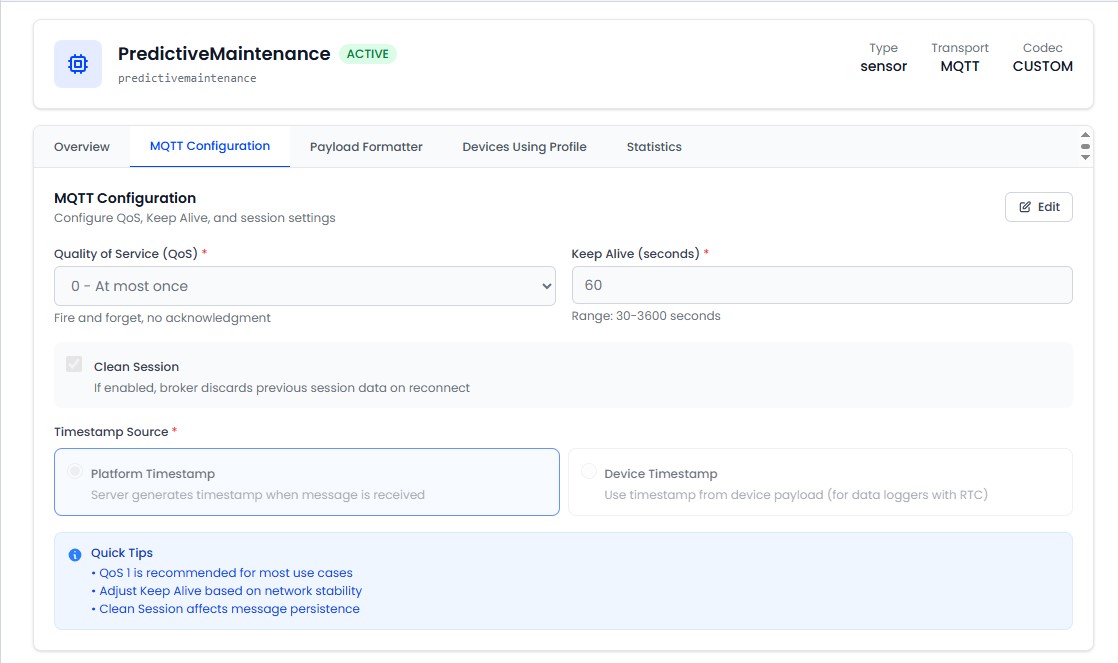Viewport: 1118px width, 663px height.
Task: Click the PredictiveMaintenance device profile chip icon
Action: click(x=77, y=64)
